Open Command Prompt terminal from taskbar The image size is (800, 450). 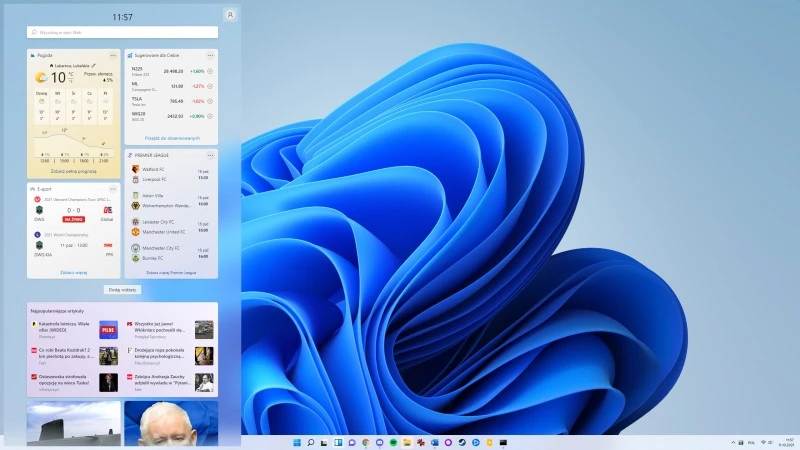[503, 442]
